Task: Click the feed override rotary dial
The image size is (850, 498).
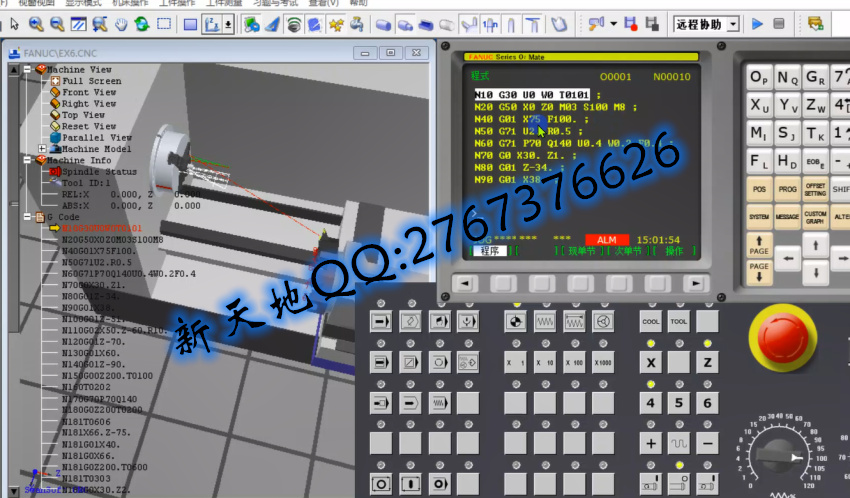Action: tap(779, 457)
